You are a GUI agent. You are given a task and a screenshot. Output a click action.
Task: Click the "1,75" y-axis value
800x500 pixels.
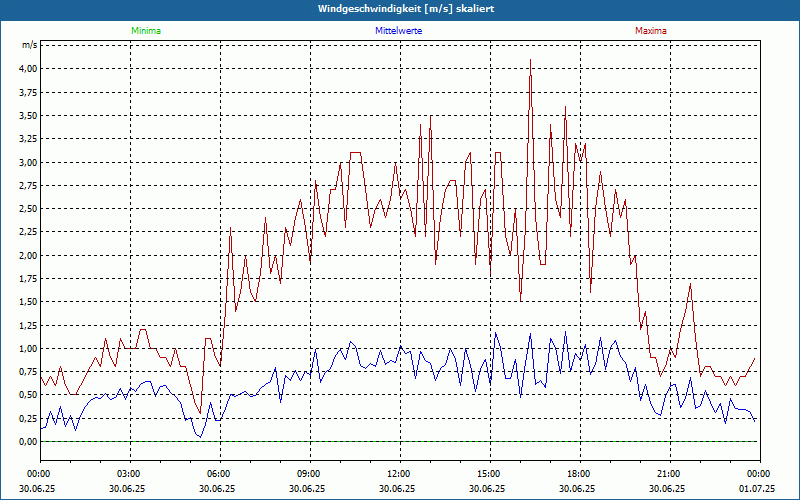28,279
